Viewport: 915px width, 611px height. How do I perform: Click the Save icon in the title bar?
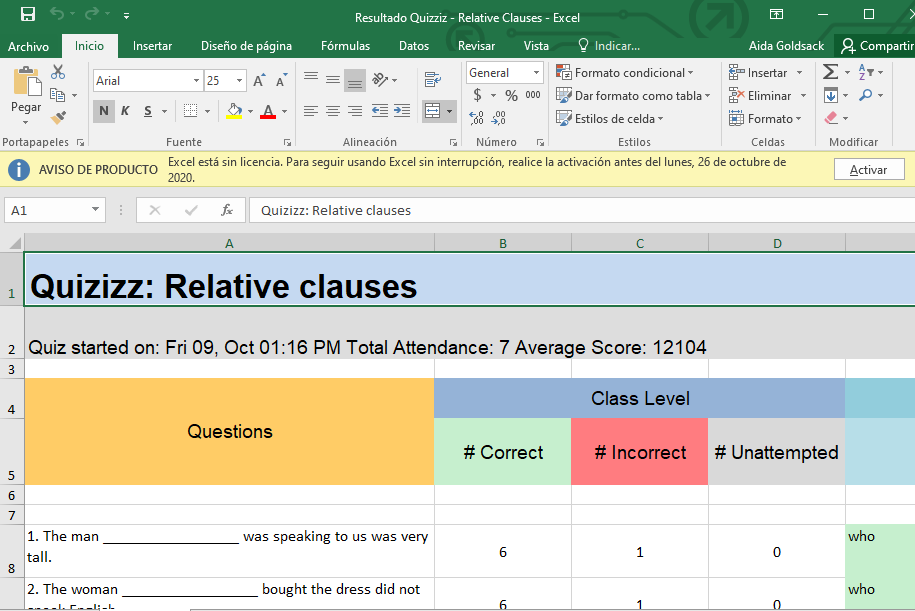click(27, 14)
